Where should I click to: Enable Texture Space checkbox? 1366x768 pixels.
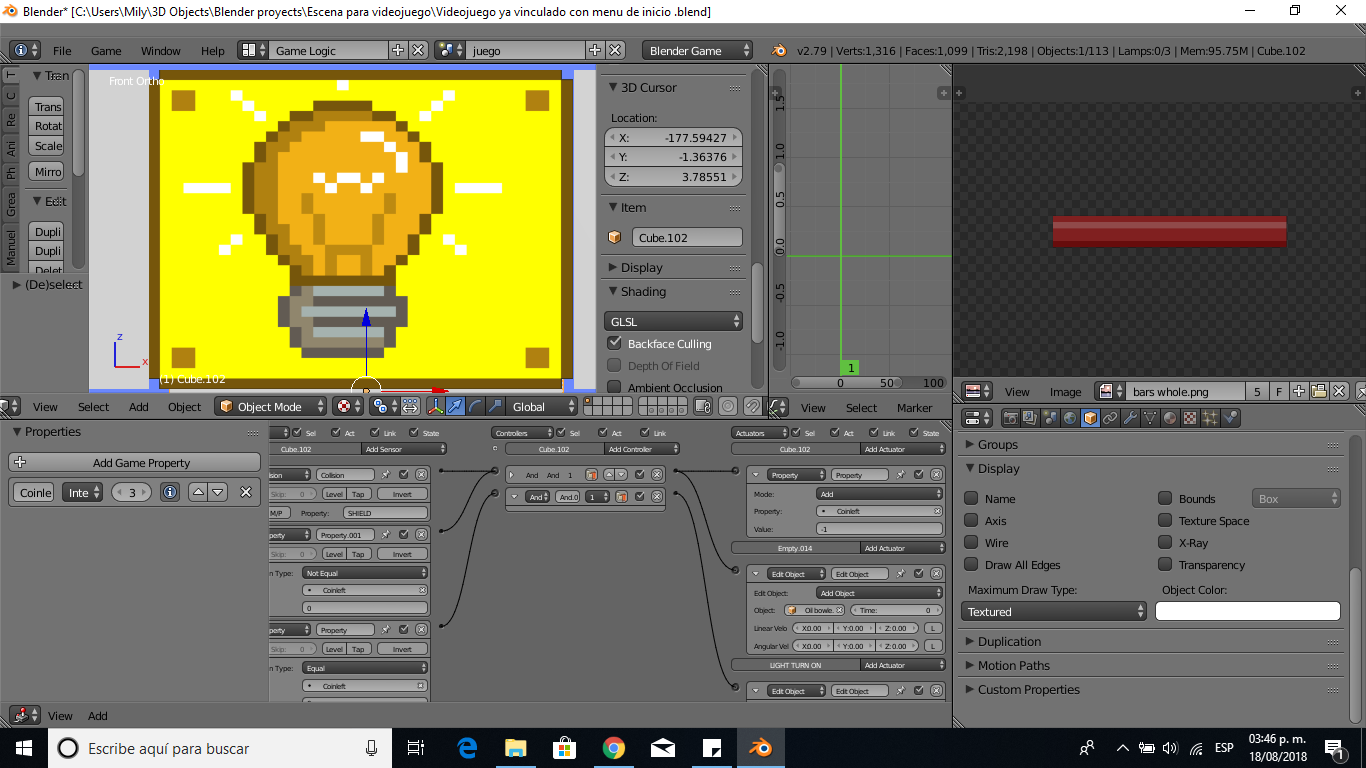1165,520
